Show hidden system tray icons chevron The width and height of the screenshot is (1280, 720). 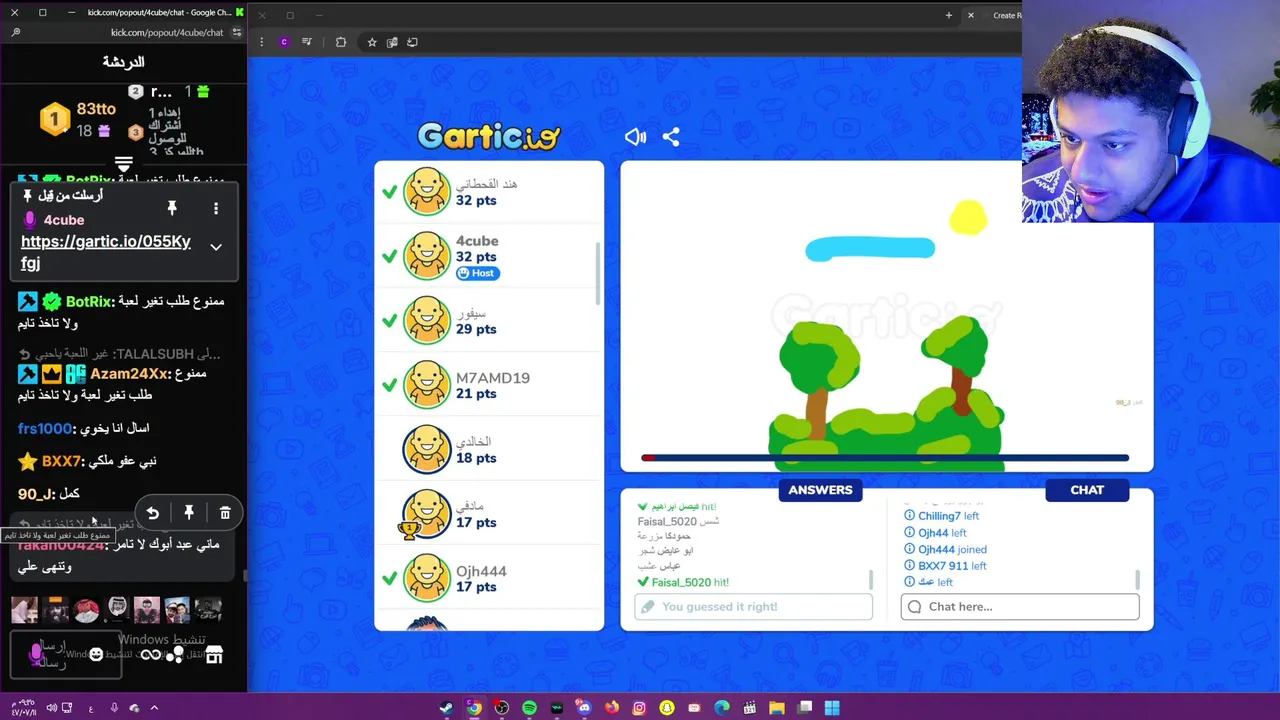[154, 708]
